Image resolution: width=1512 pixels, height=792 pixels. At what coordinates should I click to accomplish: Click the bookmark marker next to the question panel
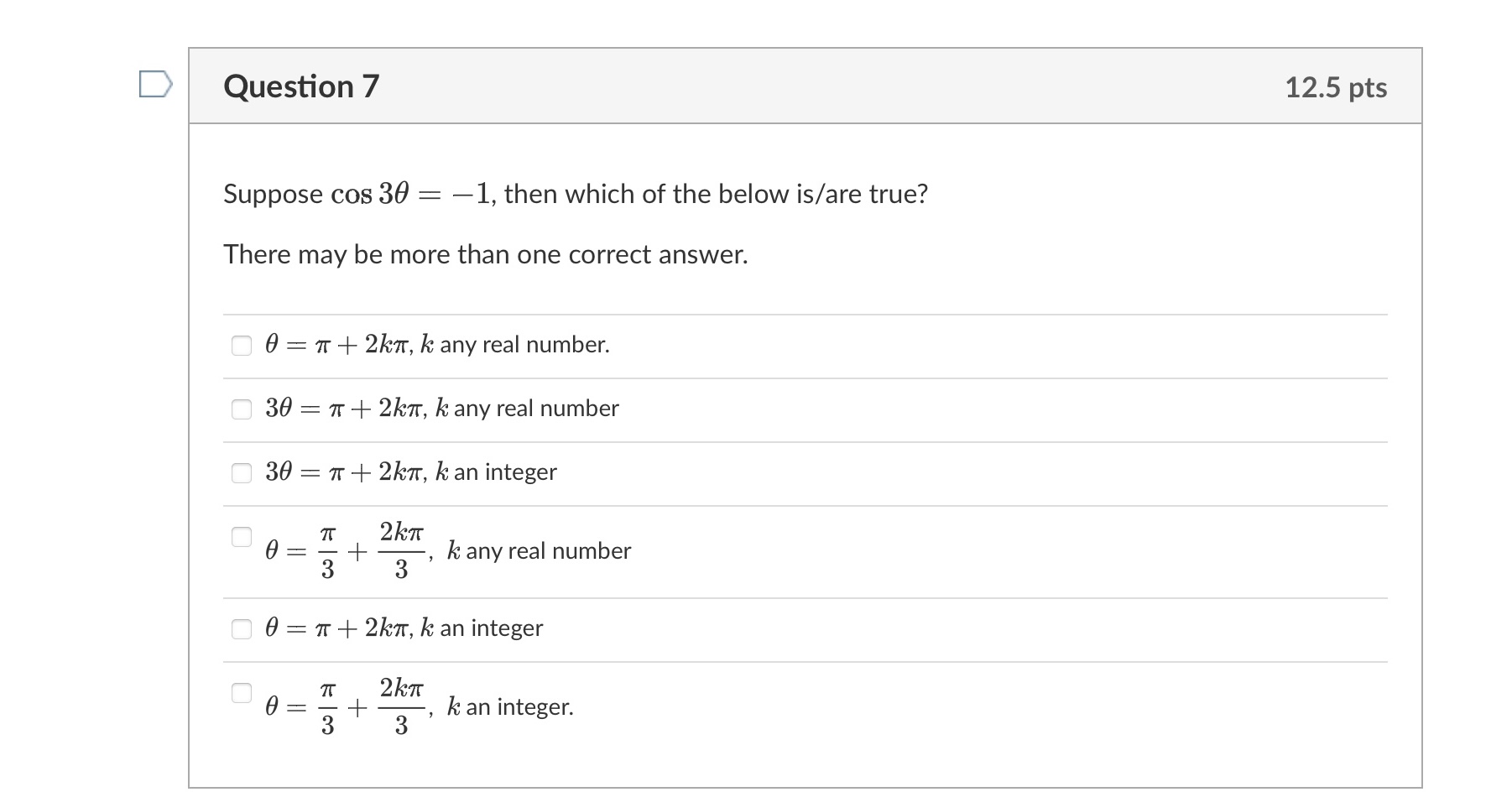coord(157,85)
